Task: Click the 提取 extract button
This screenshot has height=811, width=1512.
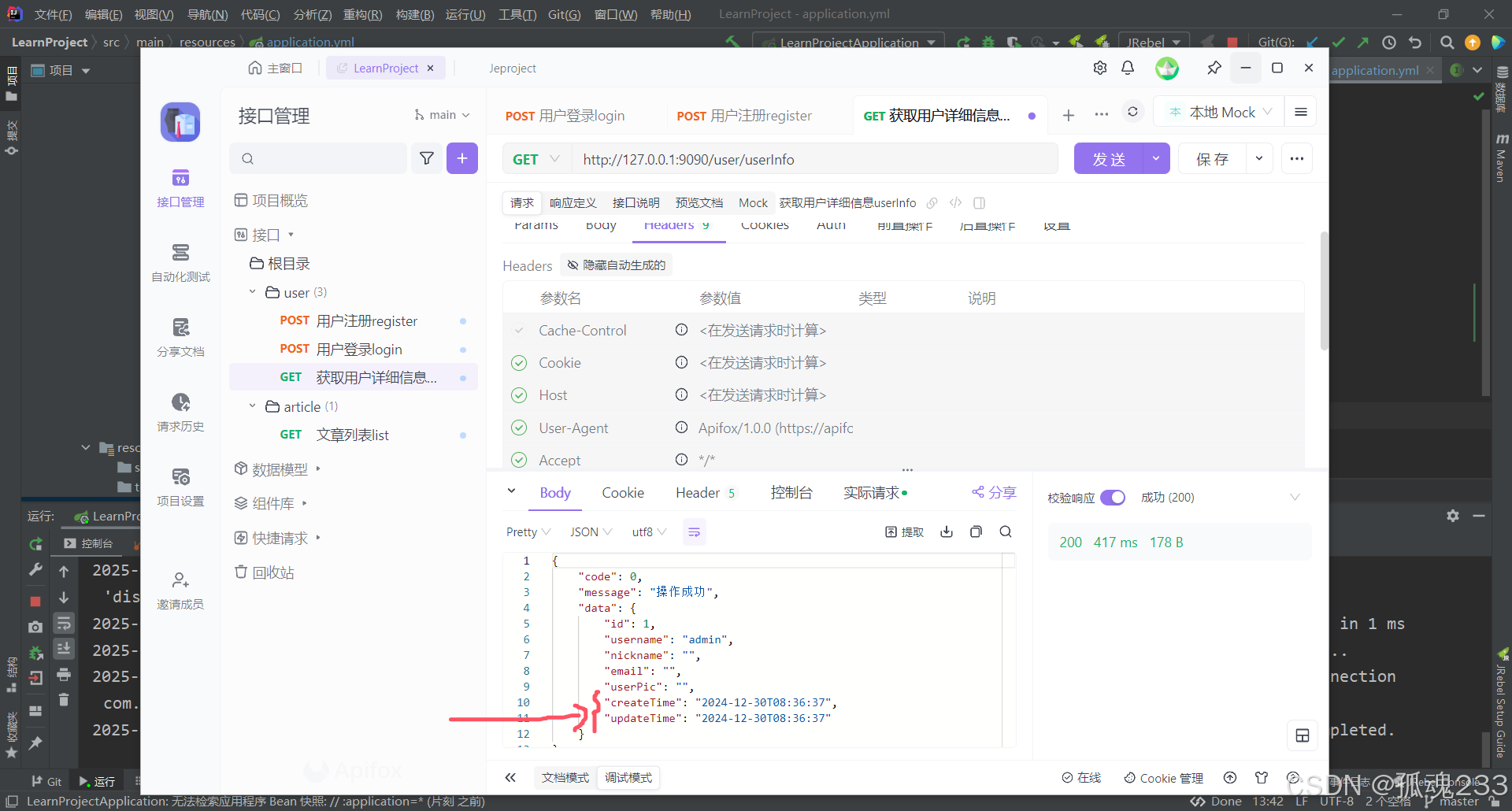Action: 905,531
